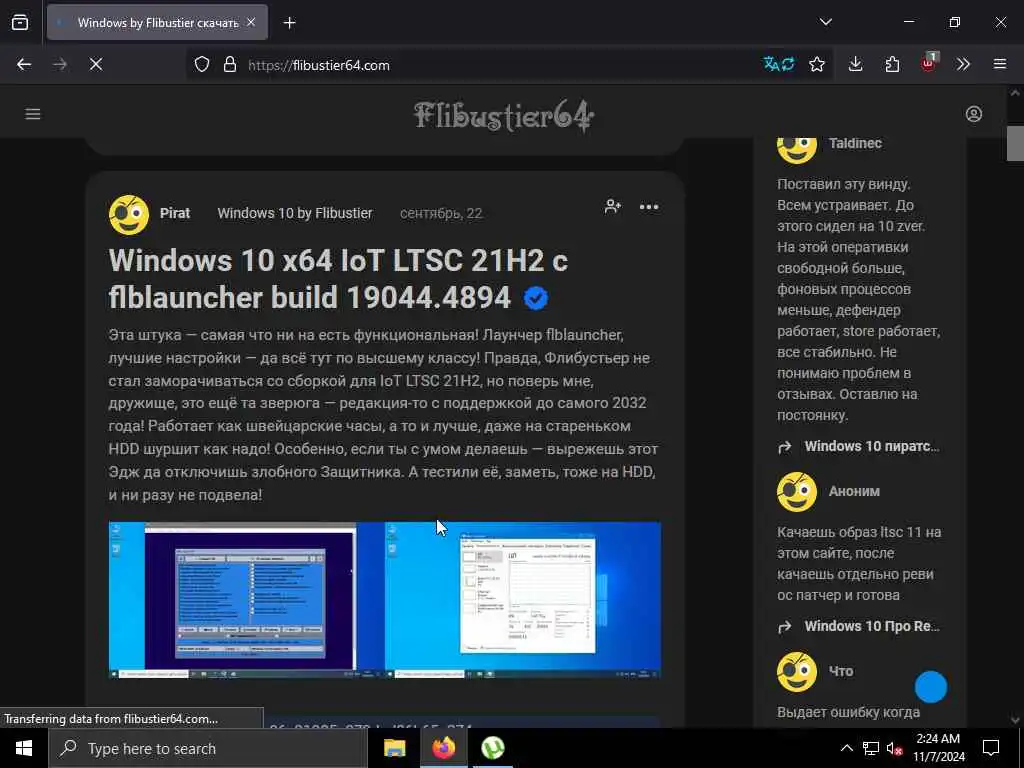The height and width of the screenshot is (768, 1024).
Task: Open Firefox View recent browsing icon
Action: click(20, 23)
